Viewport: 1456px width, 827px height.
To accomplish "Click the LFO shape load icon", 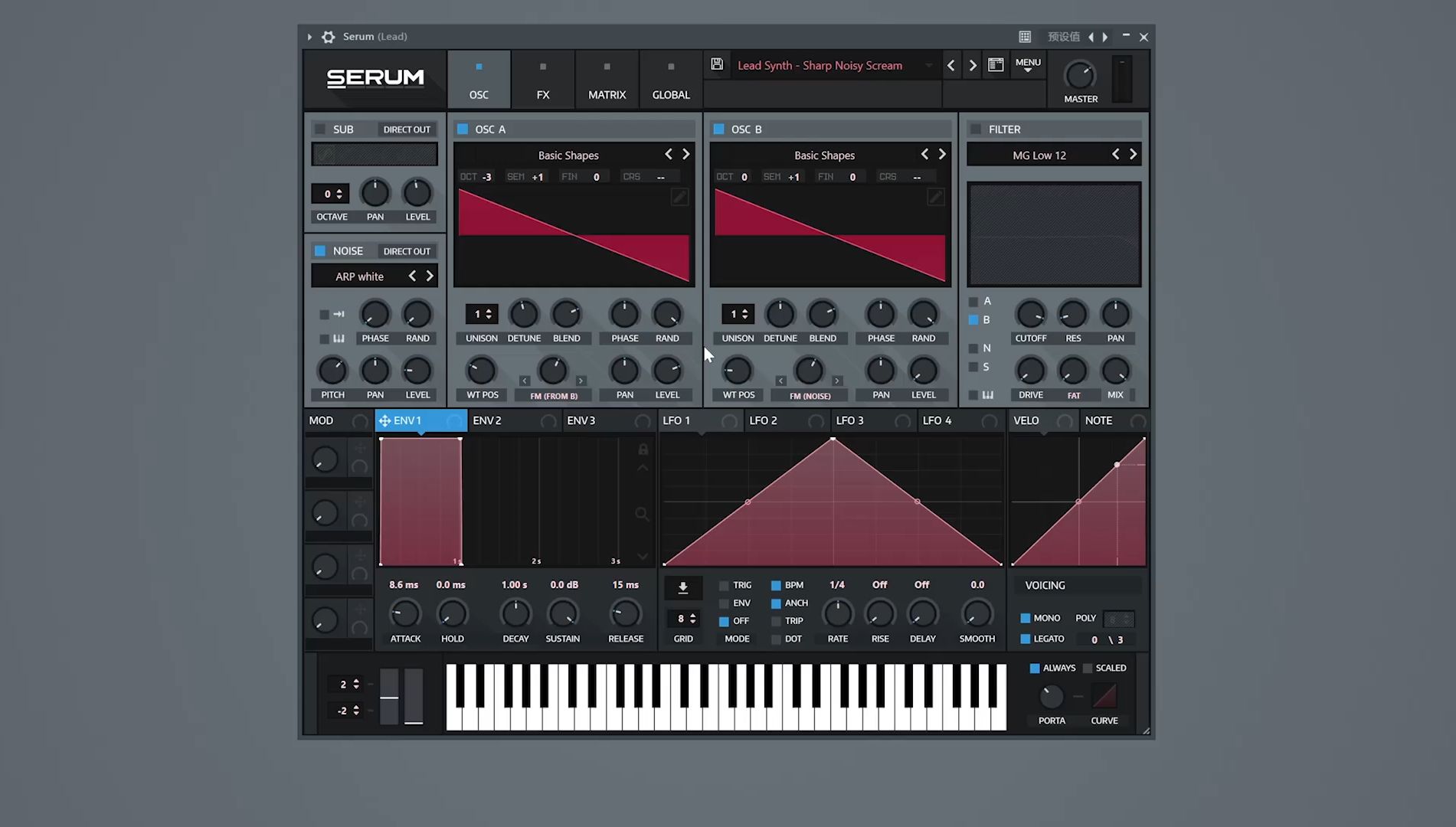I will pos(683,588).
